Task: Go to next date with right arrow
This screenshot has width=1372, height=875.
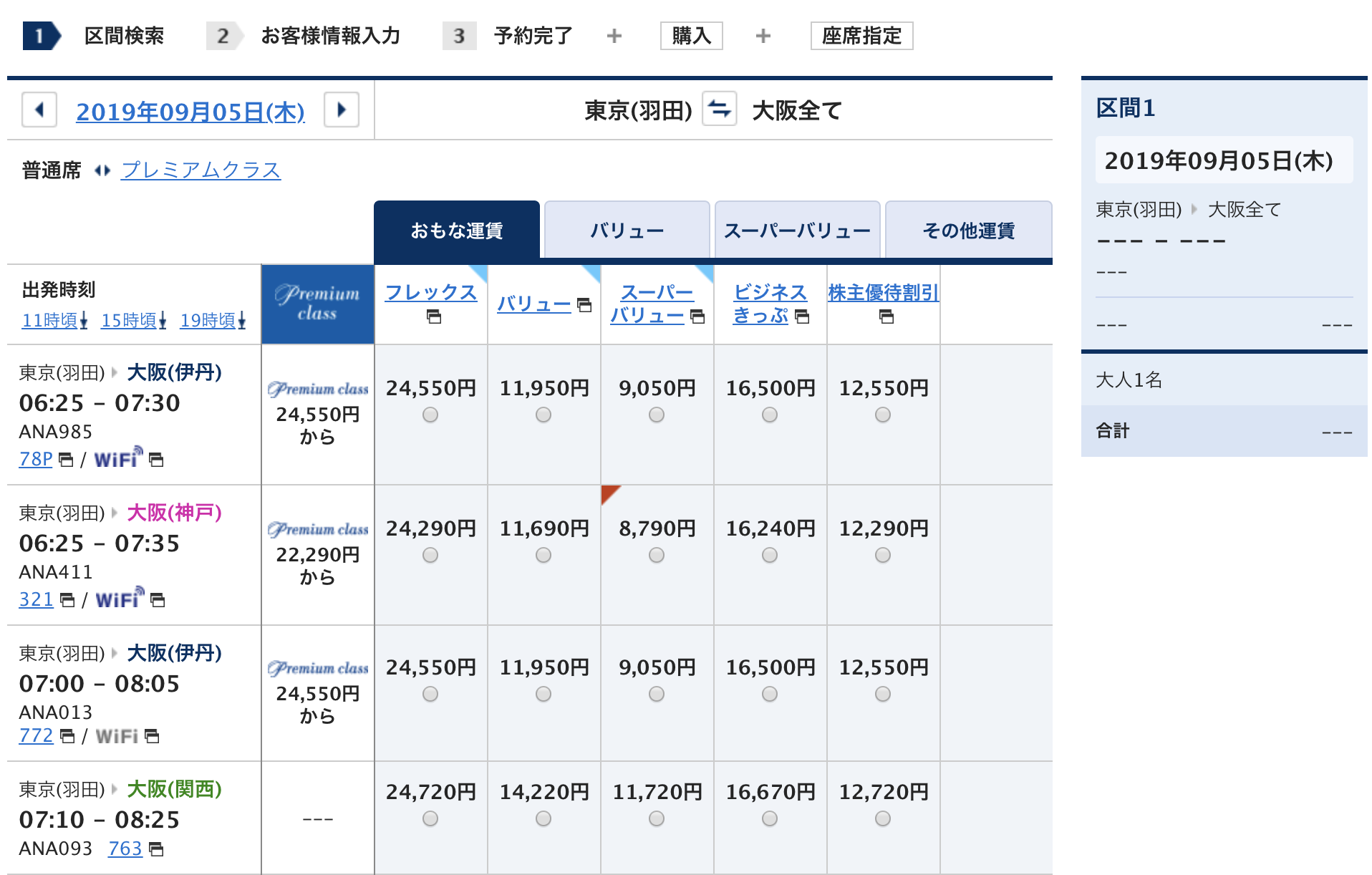Action: [342, 110]
